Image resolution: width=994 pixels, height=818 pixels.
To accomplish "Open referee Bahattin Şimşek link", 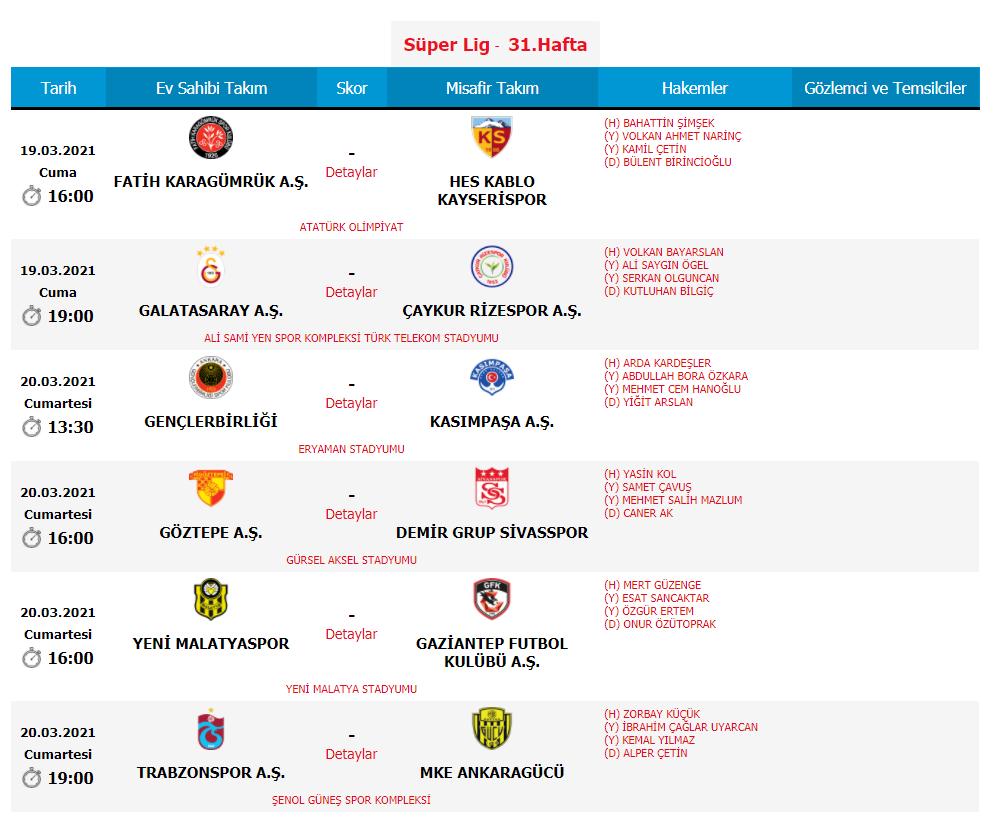I will [668, 123].
